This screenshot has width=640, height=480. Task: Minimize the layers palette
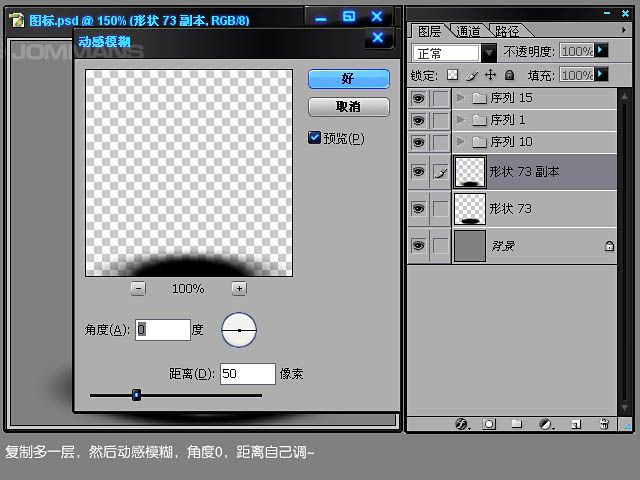click(x=607, y=13)
